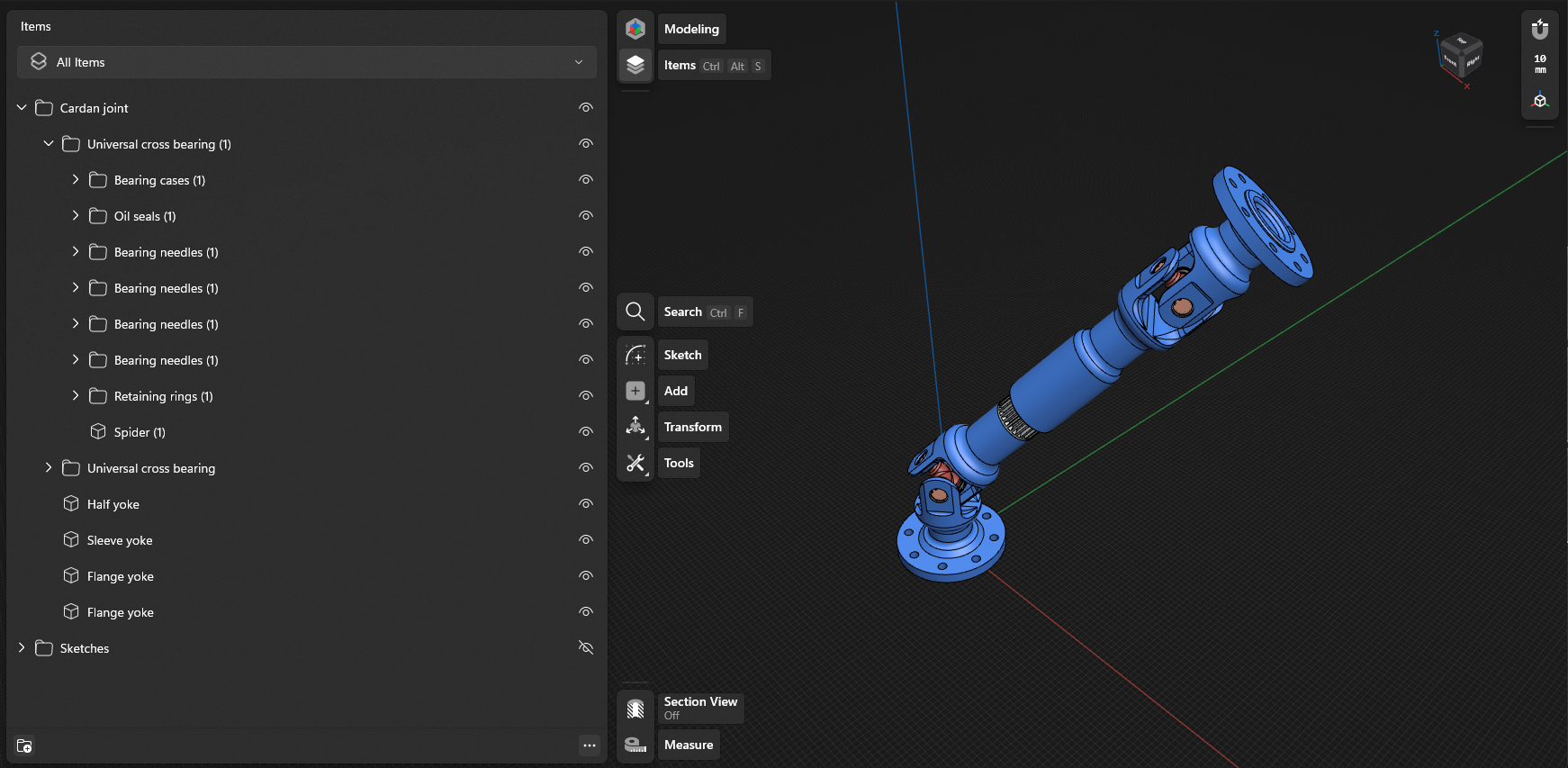Open the Add tool icon
Screen dimensions: 1568x768
[635, 391]
